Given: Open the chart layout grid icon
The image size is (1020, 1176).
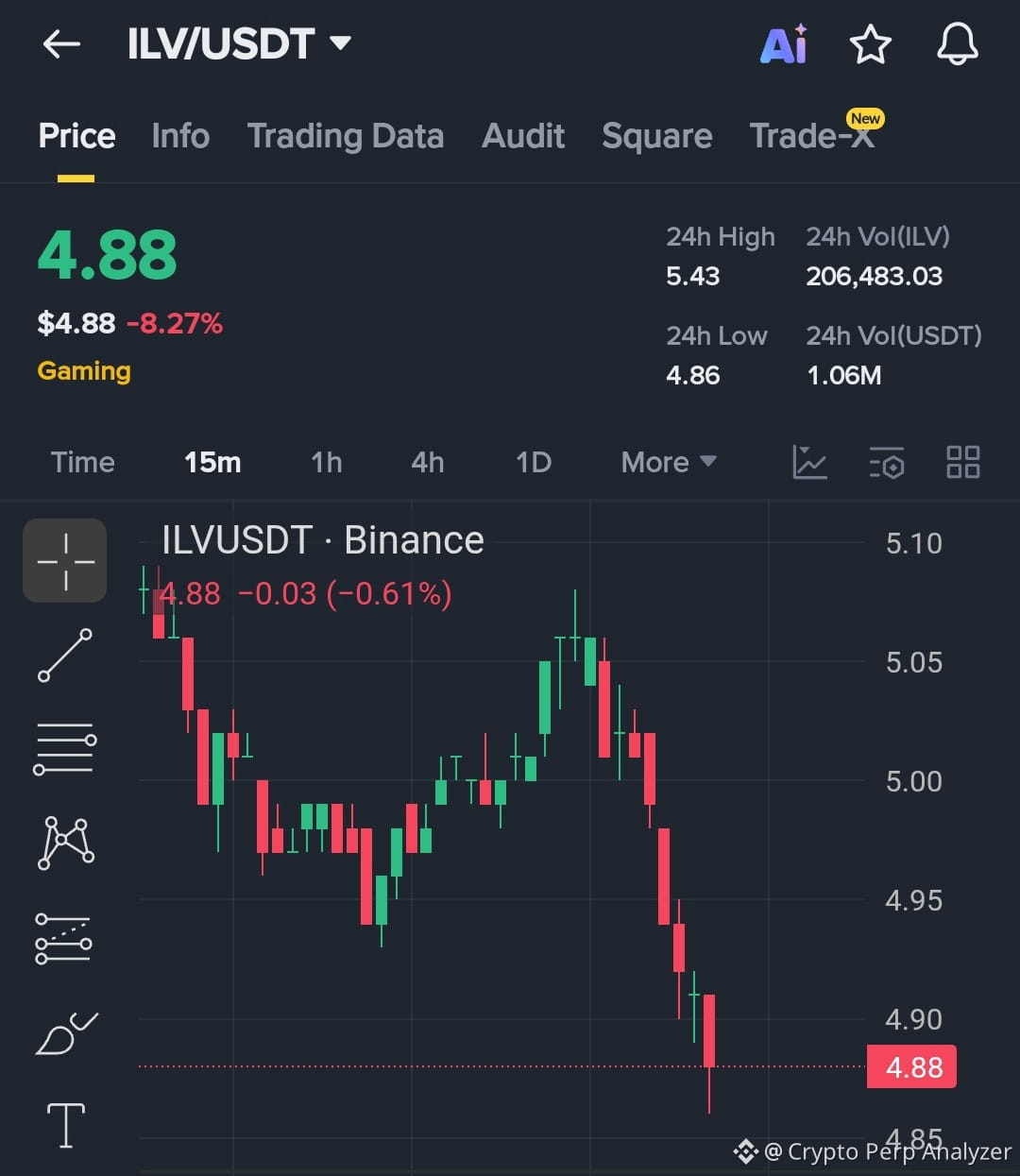Looking at the screenshot, I should point(963,462).
